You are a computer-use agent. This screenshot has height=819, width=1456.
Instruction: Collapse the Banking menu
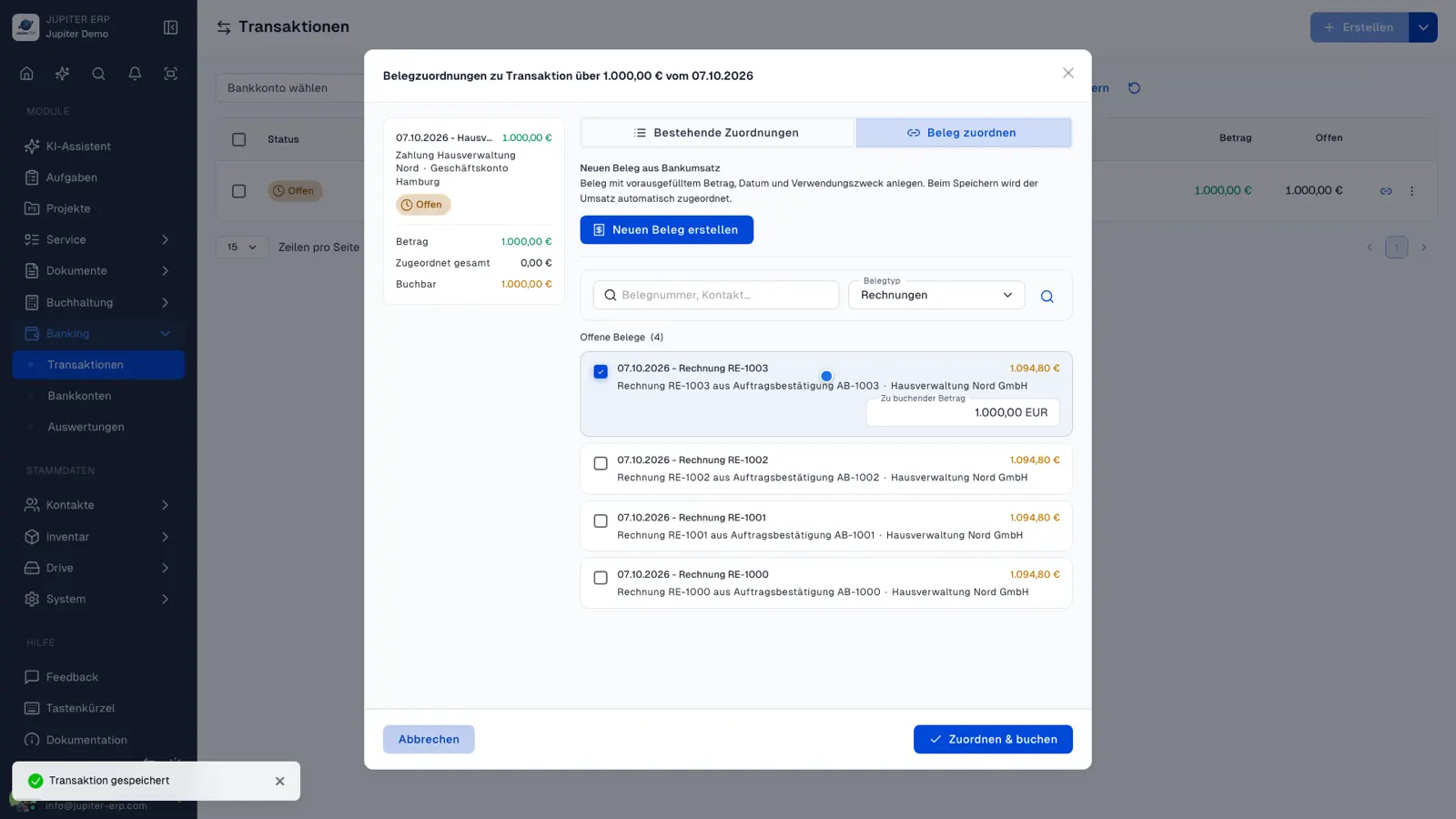click(98, 334)
